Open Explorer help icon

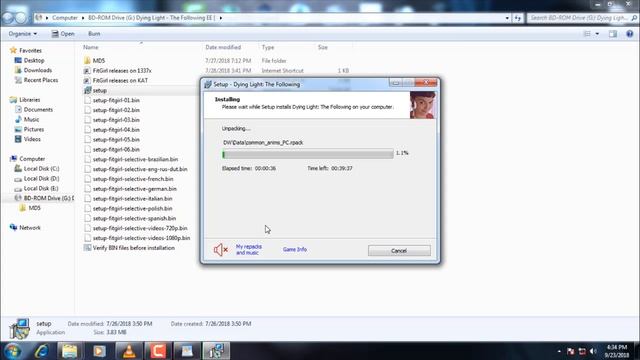point(630,34)
